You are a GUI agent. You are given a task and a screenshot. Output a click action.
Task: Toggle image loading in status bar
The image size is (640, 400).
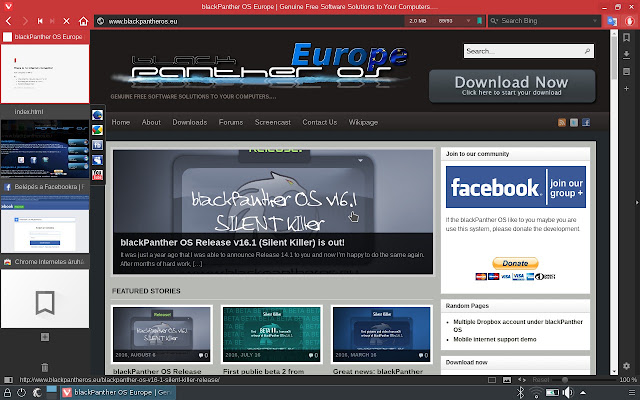(507, 380)
